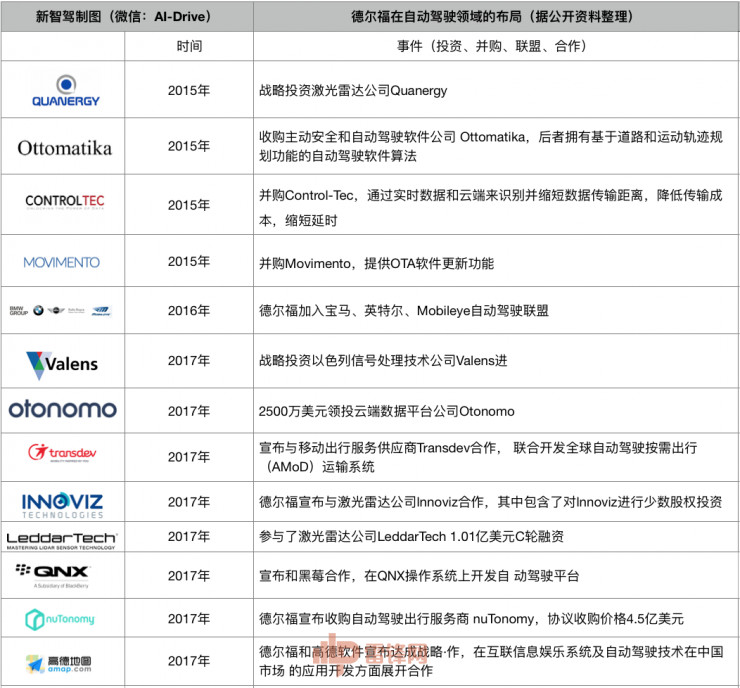This screenshot has width=740, height=688.
Task: Select the Otonomo logo
Action: 63,410
